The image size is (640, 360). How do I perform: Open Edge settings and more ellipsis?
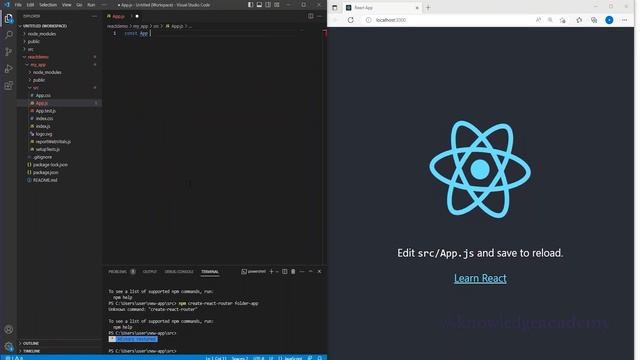point(624,20)
